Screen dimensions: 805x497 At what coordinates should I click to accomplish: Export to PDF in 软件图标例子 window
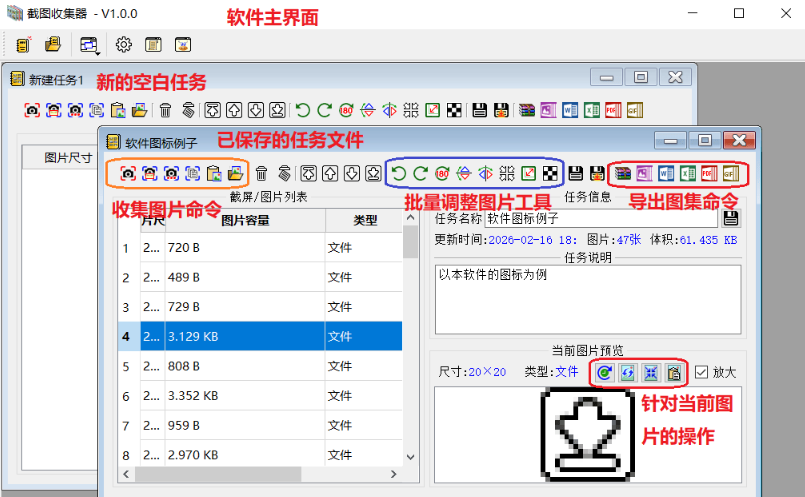709,174
